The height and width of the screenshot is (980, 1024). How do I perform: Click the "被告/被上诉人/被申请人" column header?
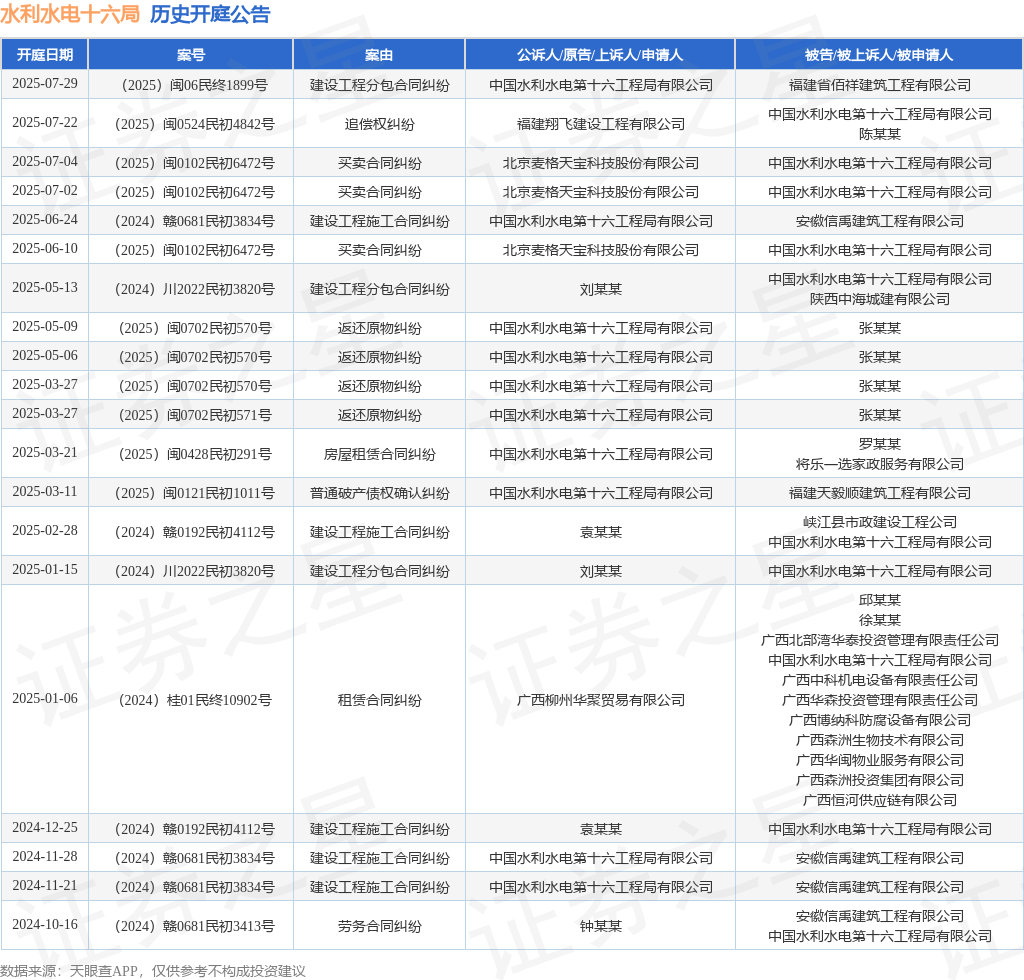[x=879, y=55]
